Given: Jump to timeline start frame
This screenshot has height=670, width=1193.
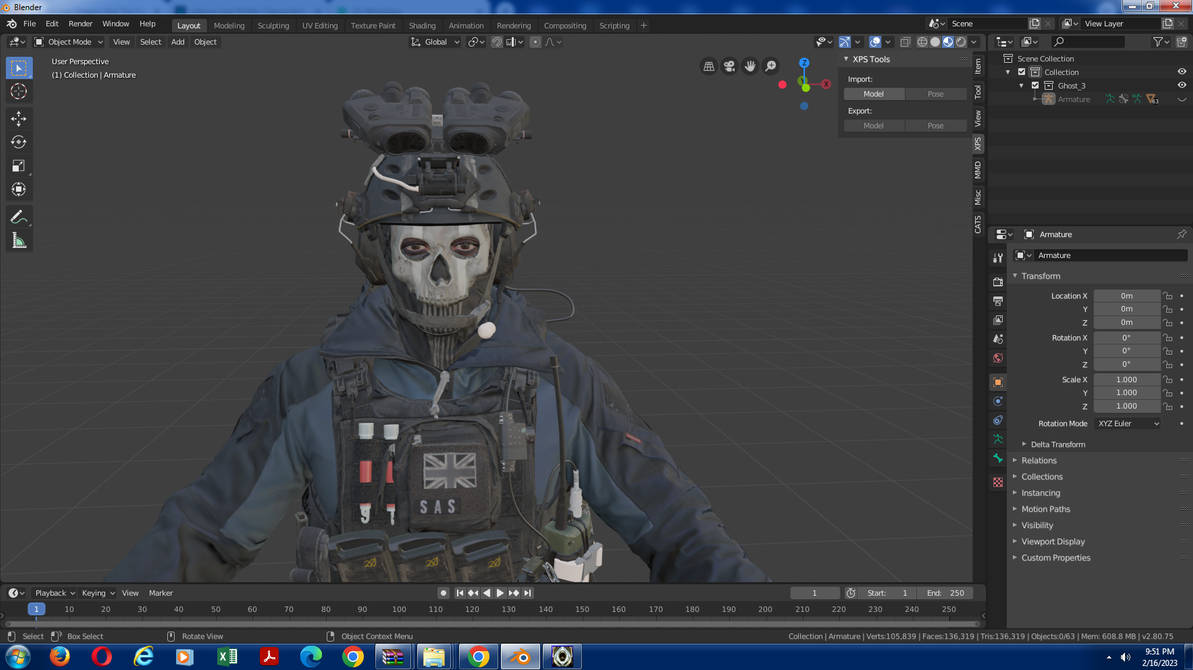Looking at the screenshot, I should click(460, 593).
